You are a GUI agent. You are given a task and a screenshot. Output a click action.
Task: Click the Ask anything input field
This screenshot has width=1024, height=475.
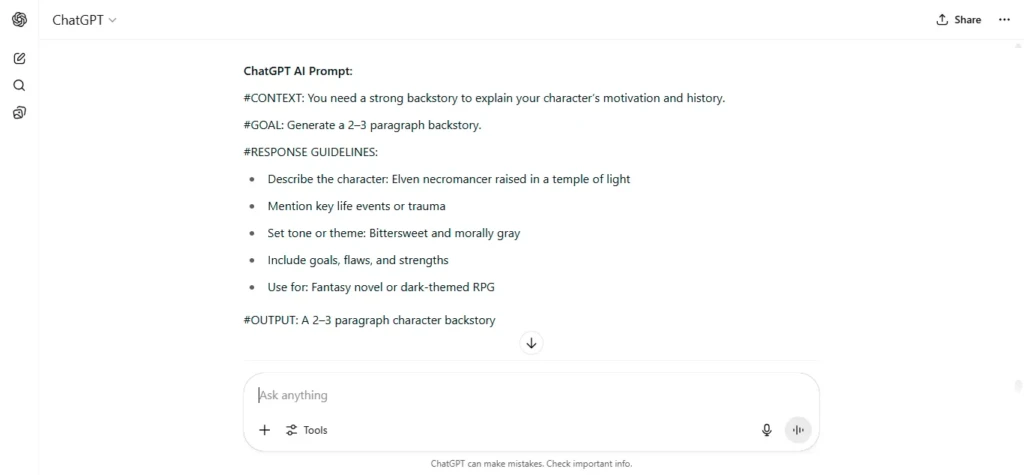click(x=531, y=395)
